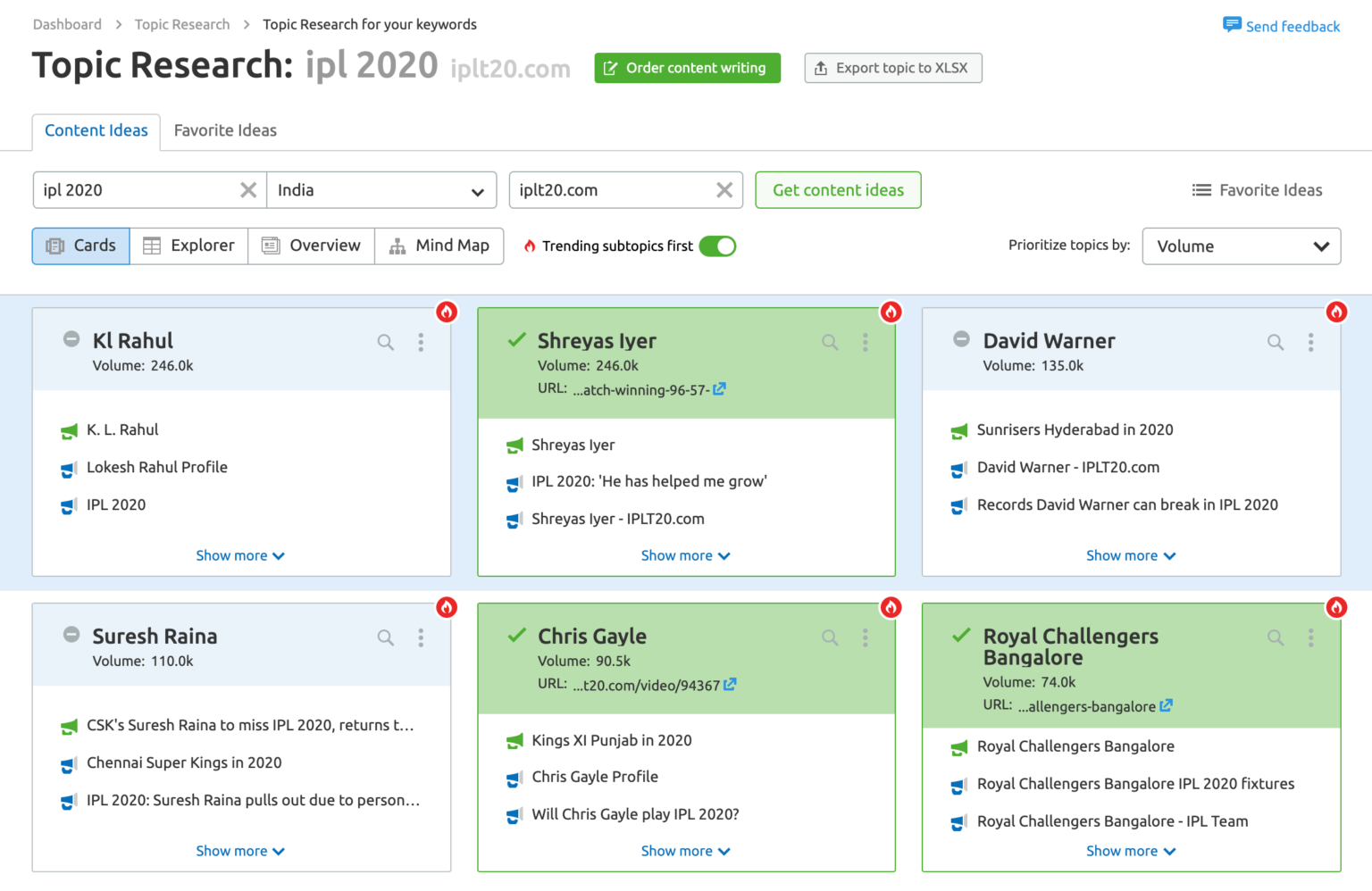Switch to the Overview view
Screen dimensions: 1372x891
(x=311, y=246)
